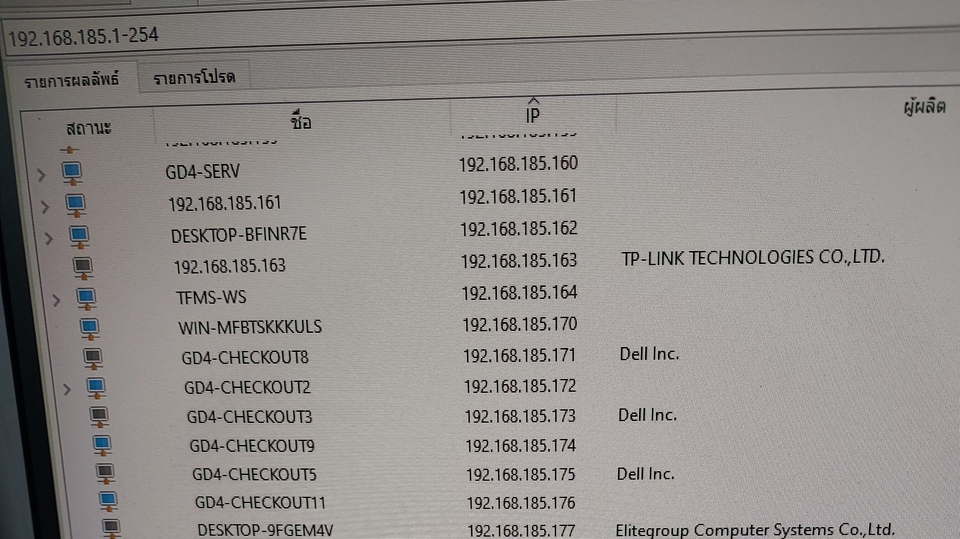The width and height of the screenshot is (960, 539).
Task: Click the IP cell 192.168.185.174
Action: pyautogui.click(x=521, y=445)
